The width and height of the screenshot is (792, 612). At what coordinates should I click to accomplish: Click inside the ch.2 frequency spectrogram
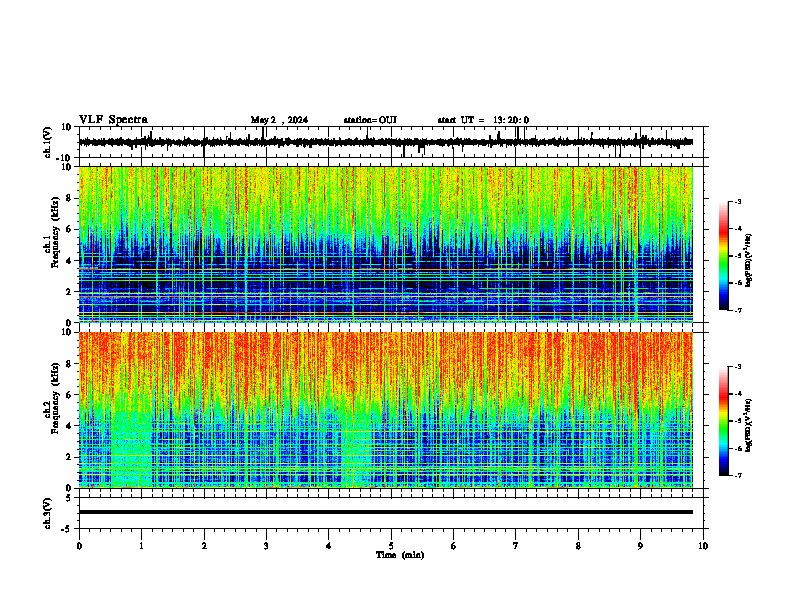coord(386,410)
